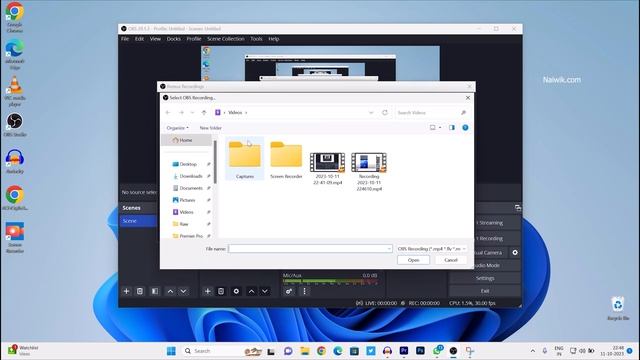Open the recent locations dropdown arrow

point(192,112)
